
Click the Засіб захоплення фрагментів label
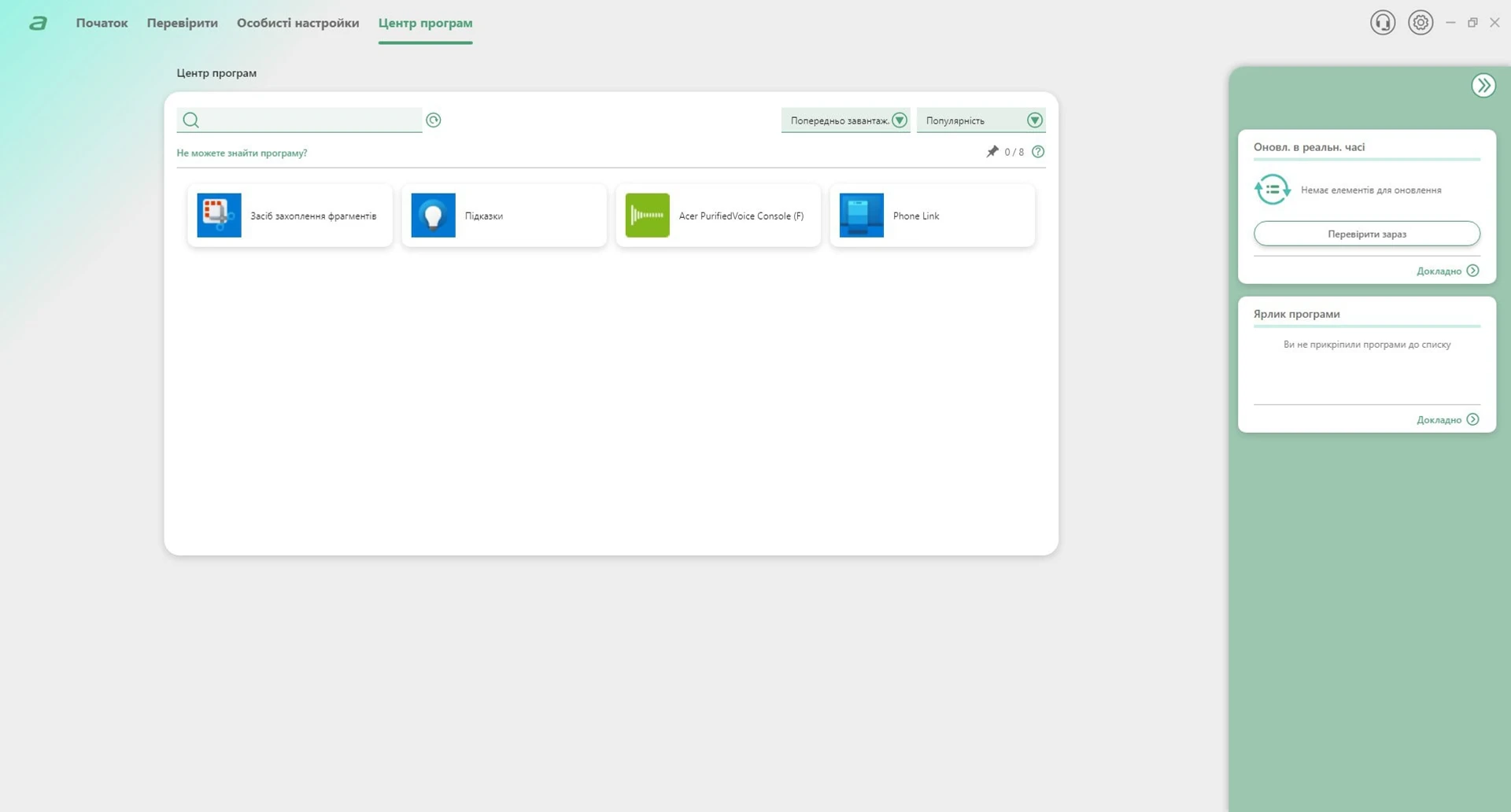[313, 216]
